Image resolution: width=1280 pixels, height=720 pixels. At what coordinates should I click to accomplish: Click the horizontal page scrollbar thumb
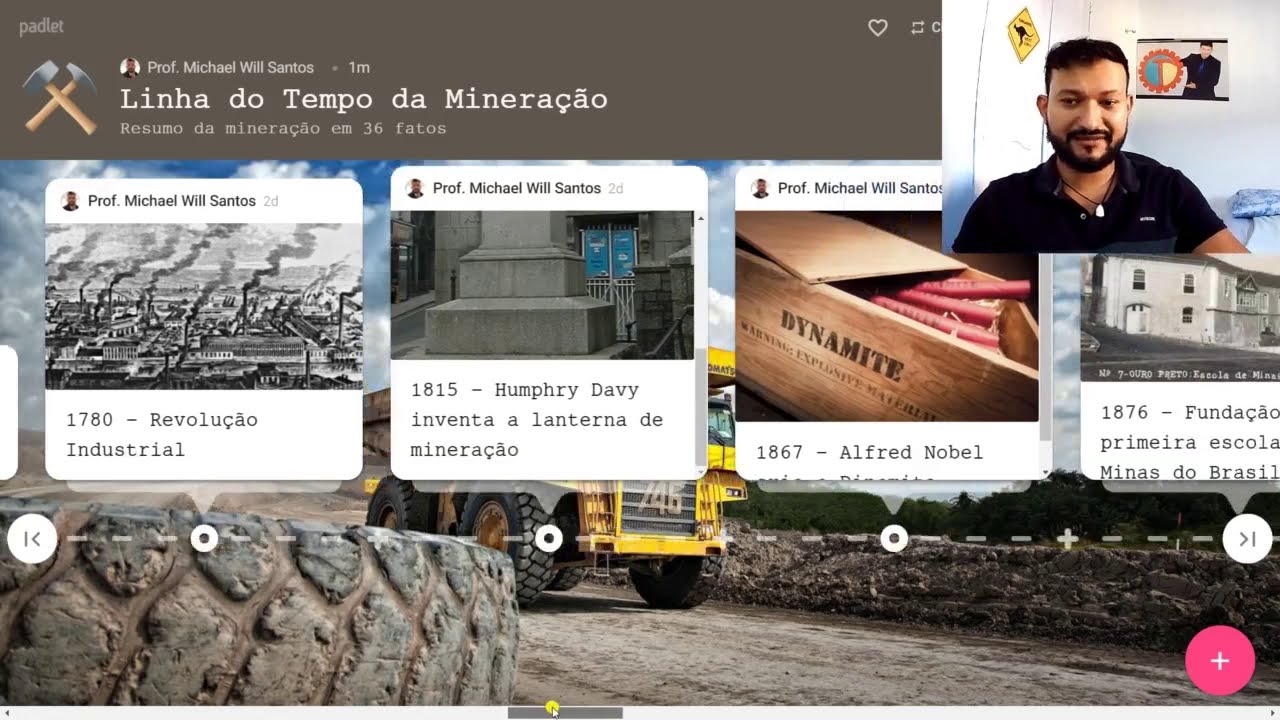click(565, 713)
